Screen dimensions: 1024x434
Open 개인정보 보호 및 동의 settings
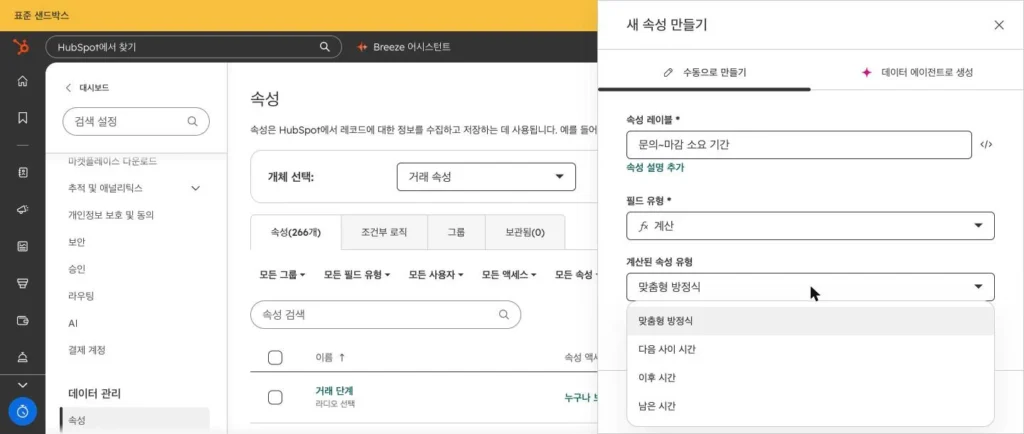point(111,215)
